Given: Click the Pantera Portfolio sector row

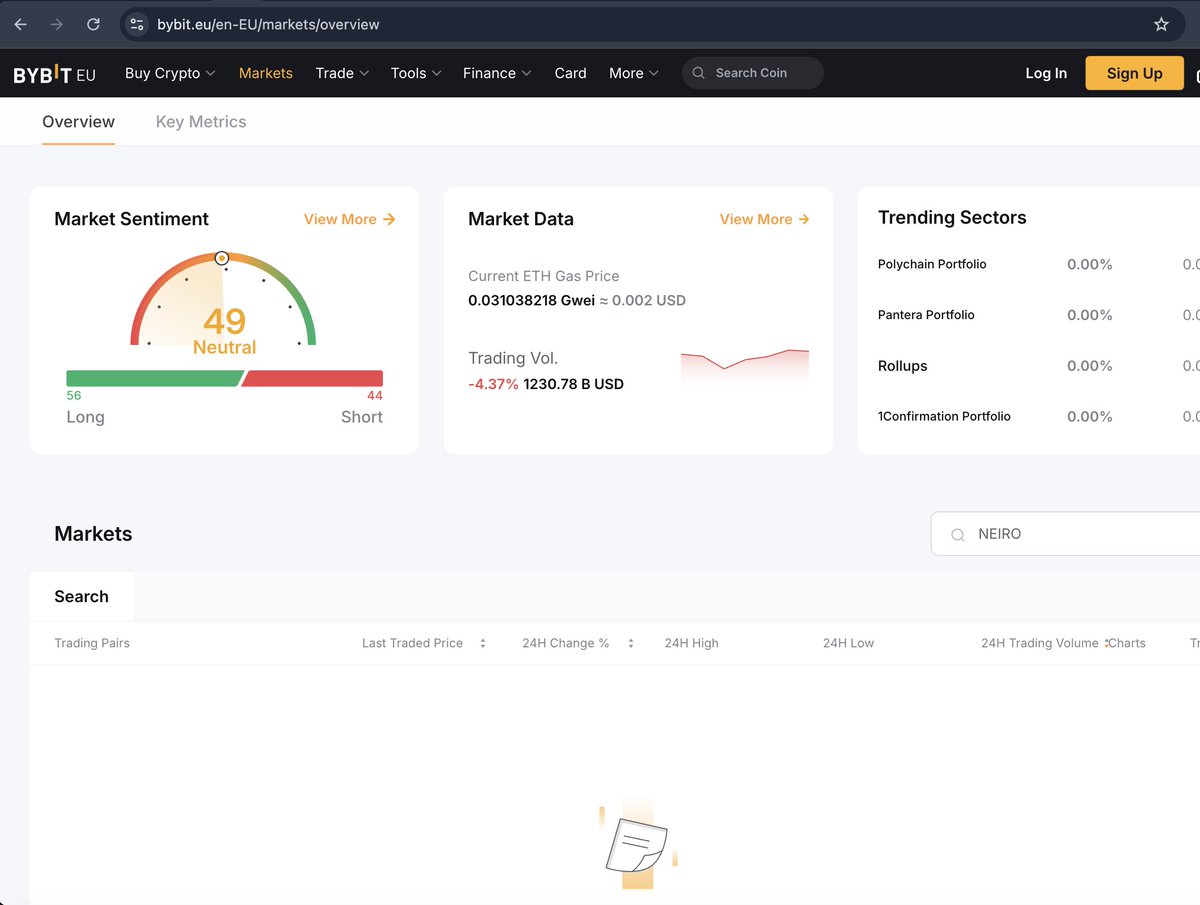Looking at the screenshot, I should point(1038,315).
